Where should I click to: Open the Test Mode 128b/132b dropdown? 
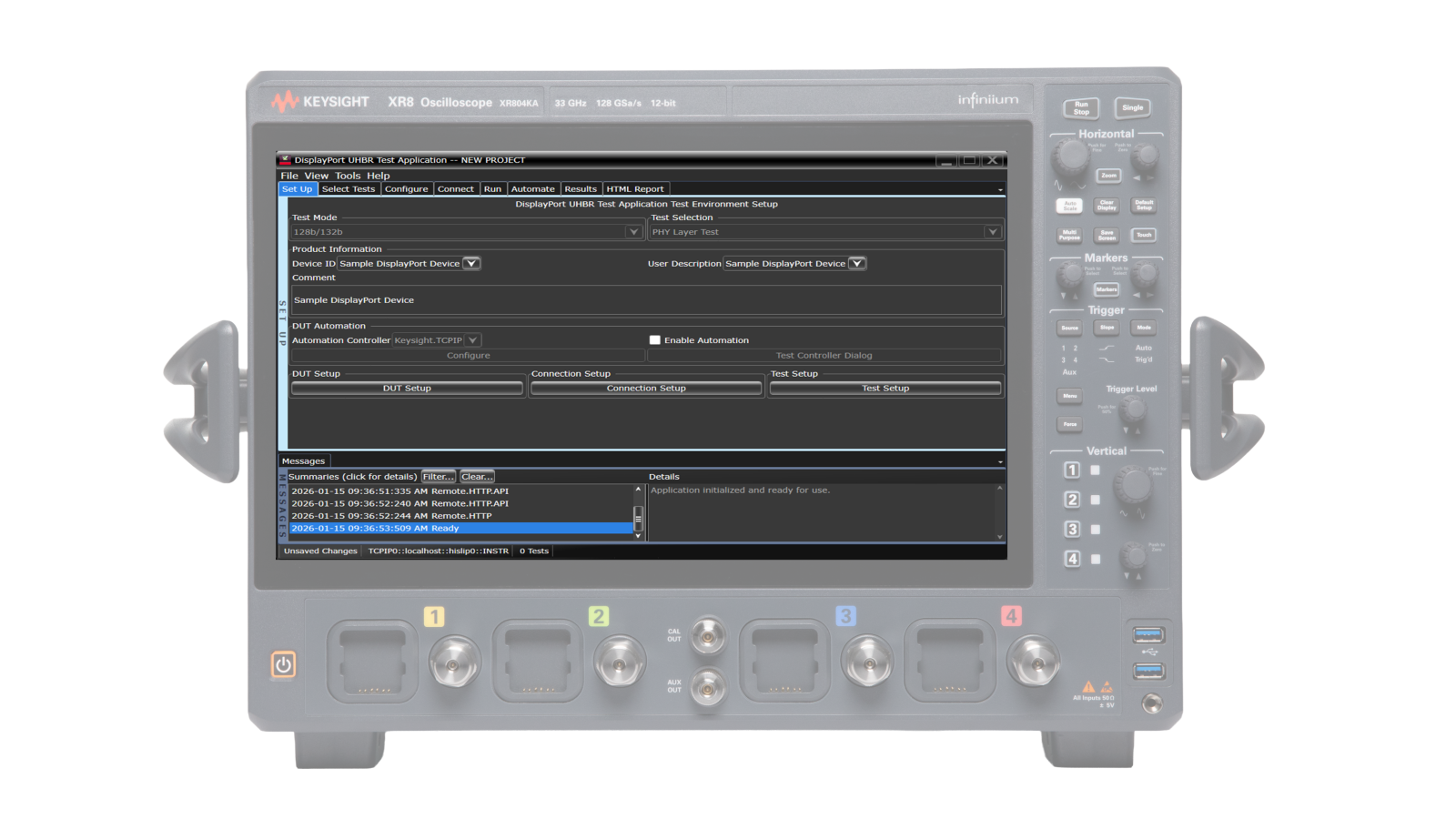[634, 231]
